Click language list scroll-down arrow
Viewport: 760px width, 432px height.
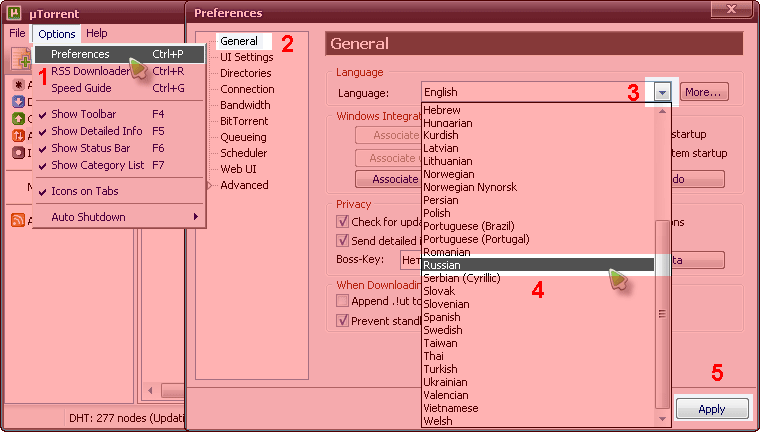[x=663, y=419]
